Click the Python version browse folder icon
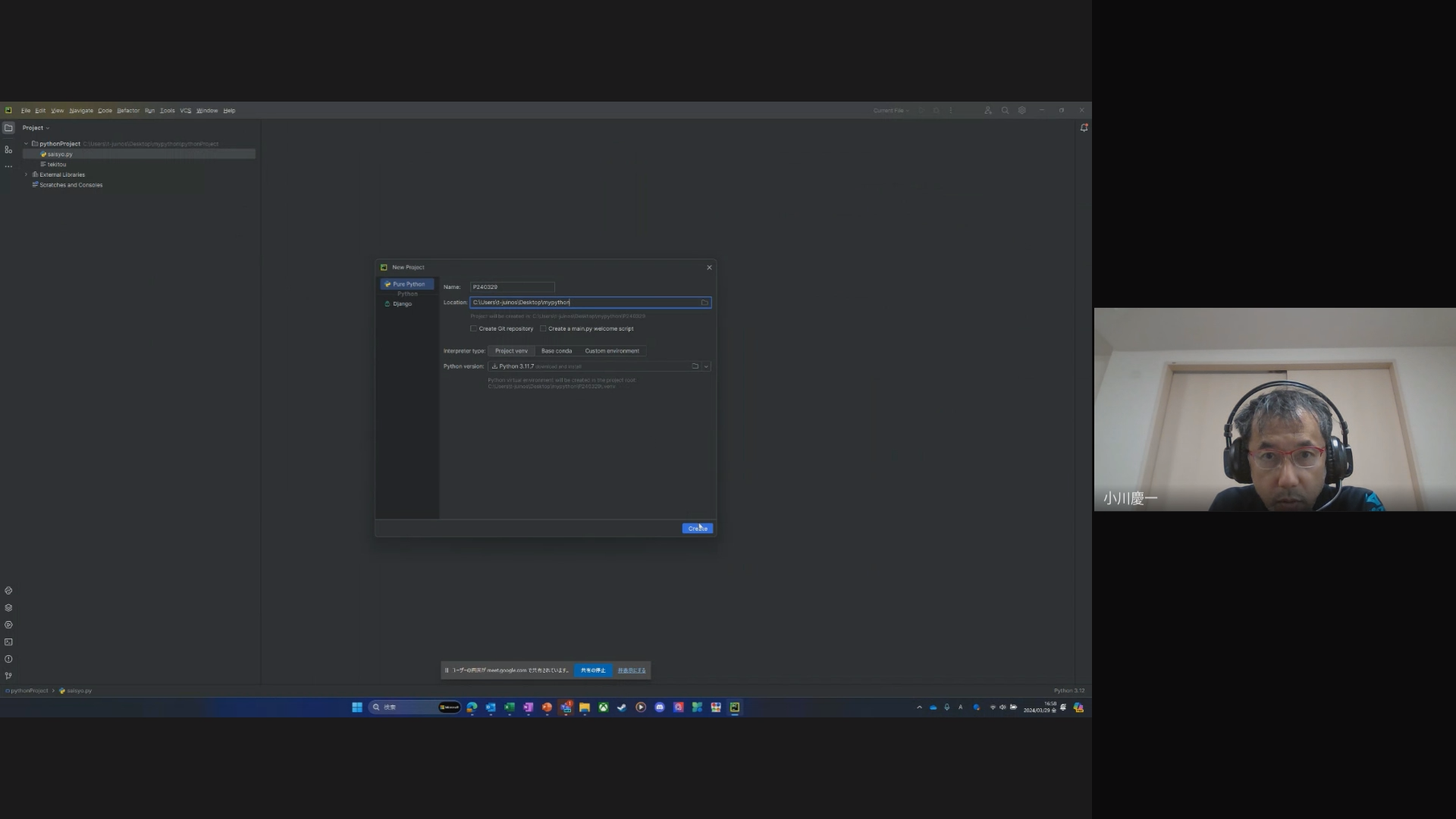1456x819 pixels. pos(695,366)
